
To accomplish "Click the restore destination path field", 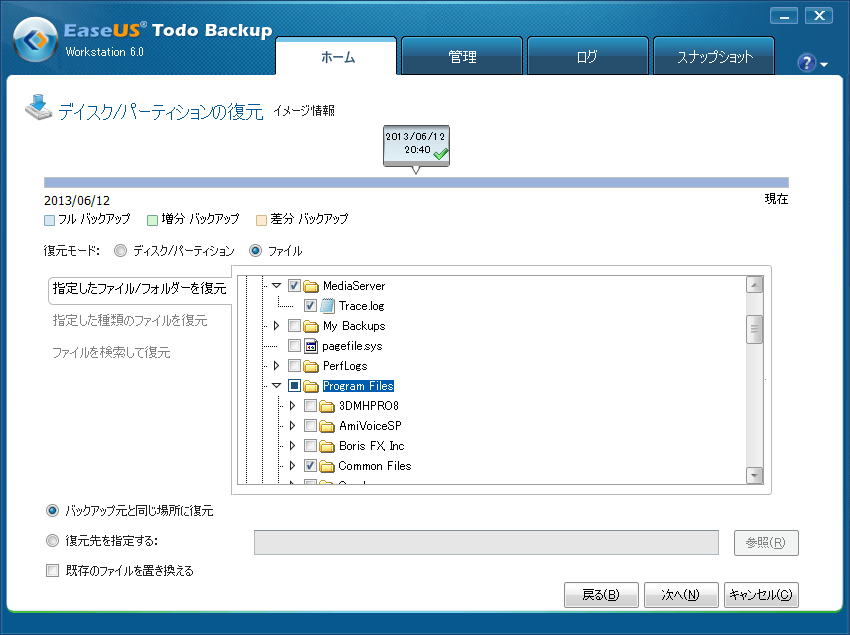I will (x=486, y=542).
